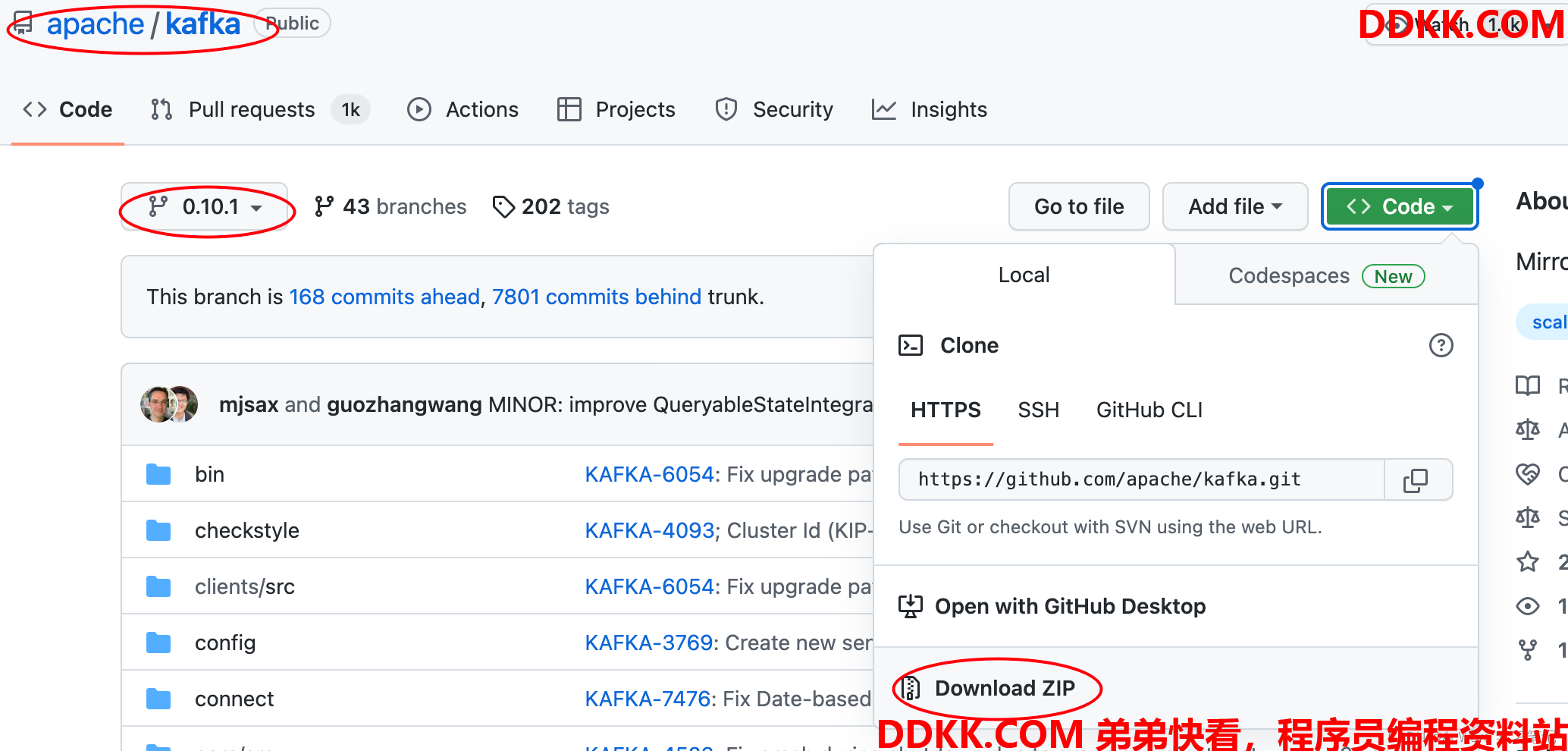Click the pull request icon in nav

click(x=161, y=110)
